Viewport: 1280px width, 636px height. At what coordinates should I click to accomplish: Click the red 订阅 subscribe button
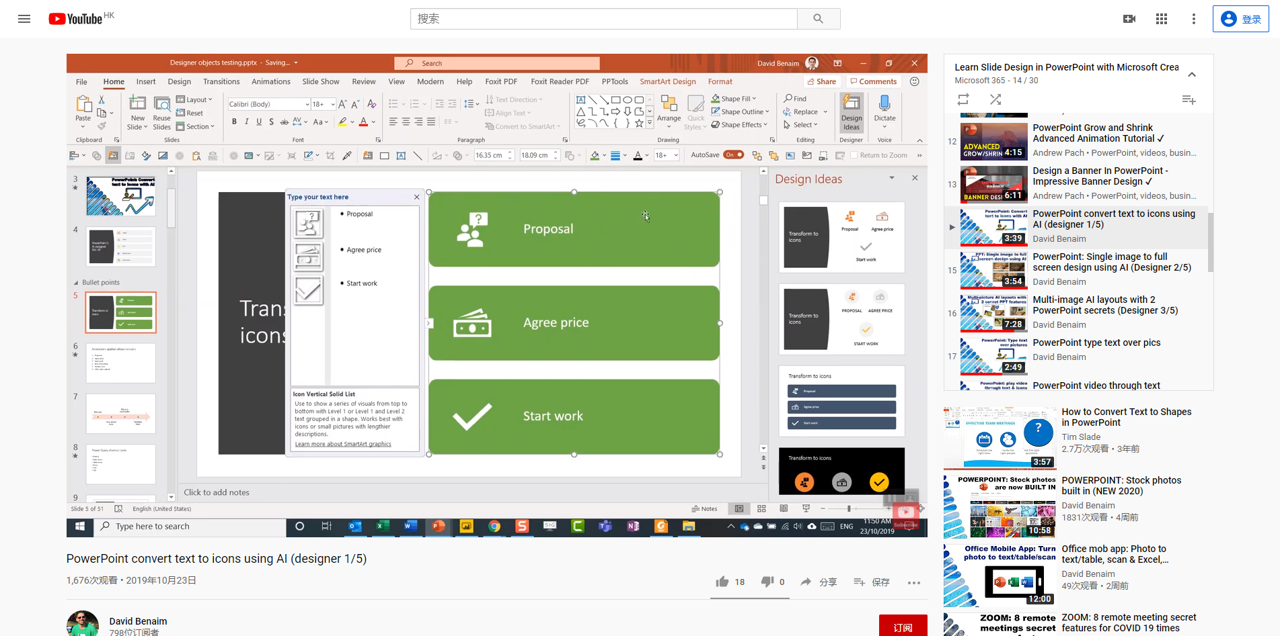click(902, 627)
